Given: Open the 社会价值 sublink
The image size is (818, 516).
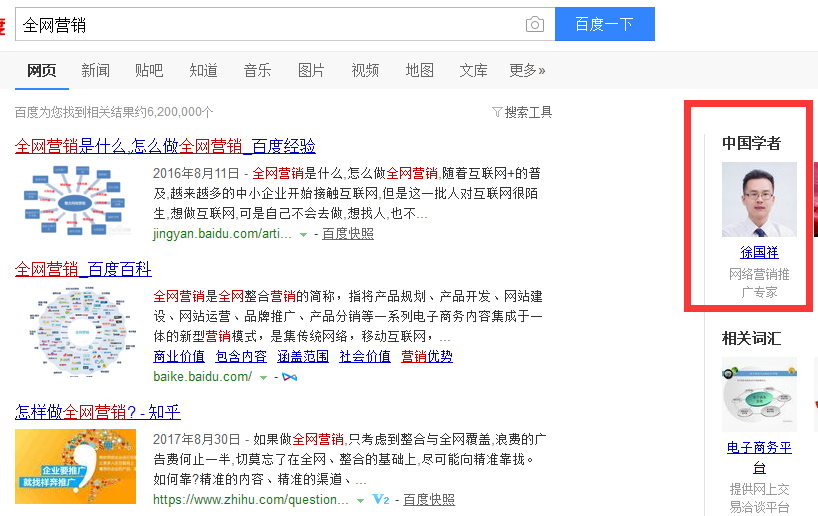Looking at the screenshot, I should tap(365, 356).
